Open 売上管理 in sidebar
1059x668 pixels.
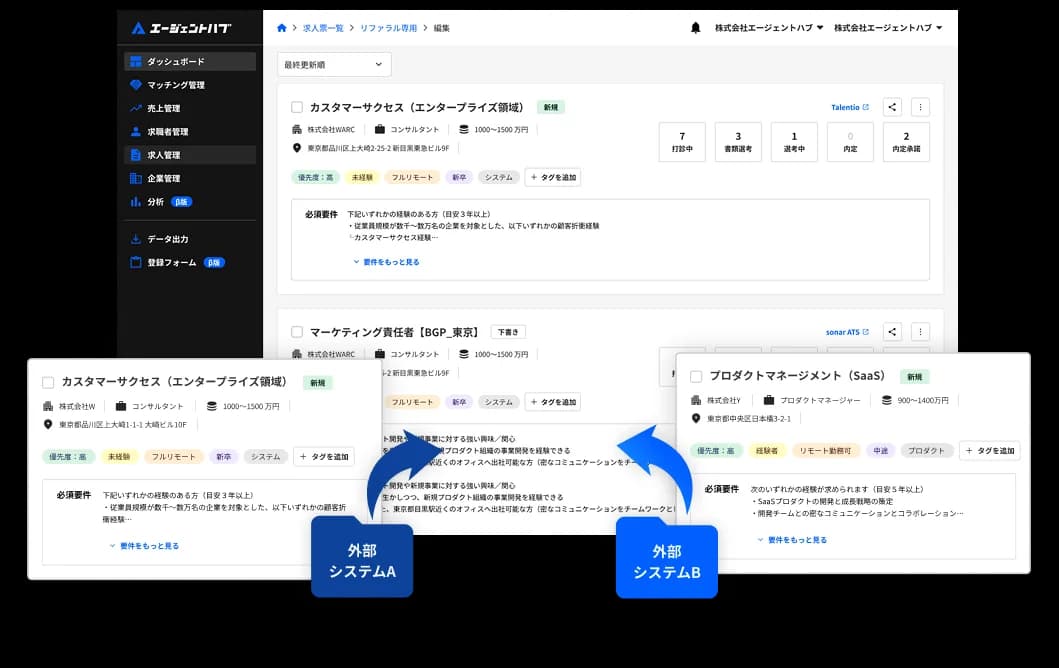click(190, 108)
